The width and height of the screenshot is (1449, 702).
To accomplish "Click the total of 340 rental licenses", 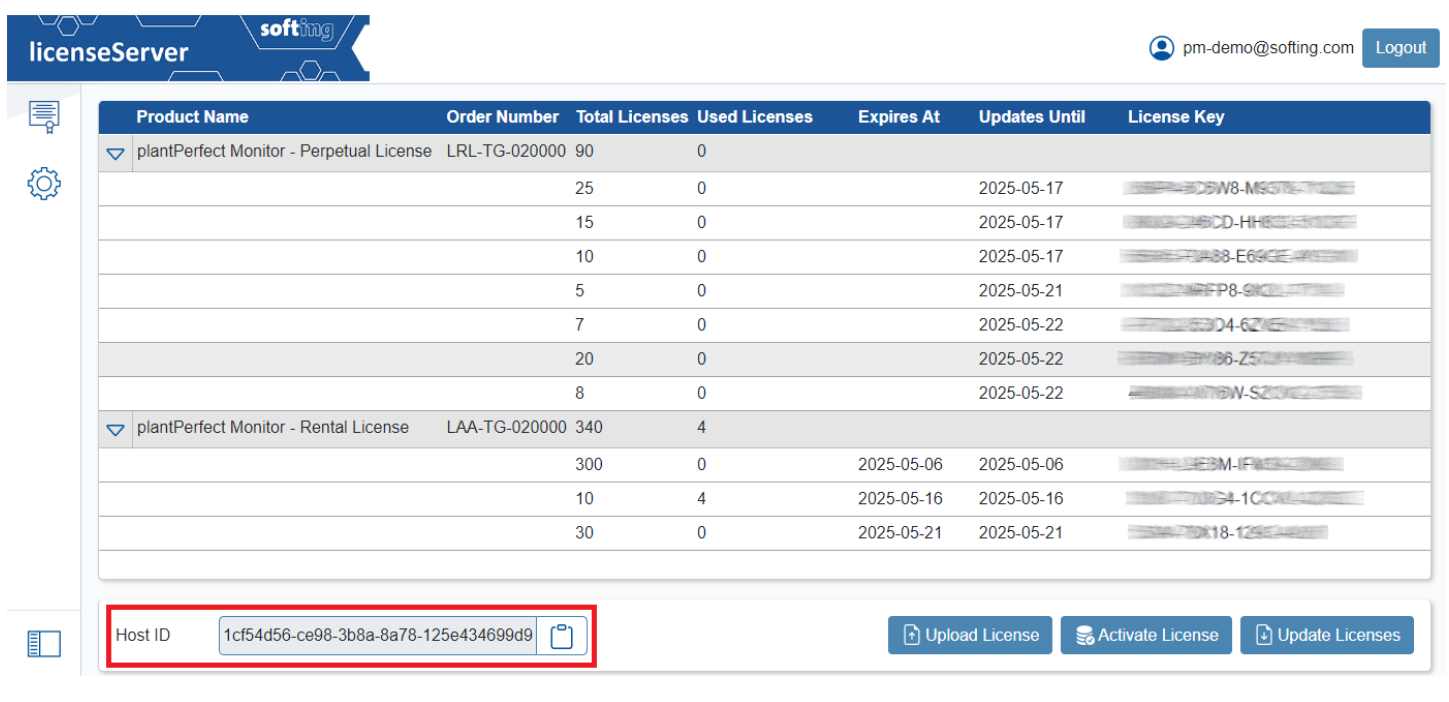I will [x=589, y=427].
